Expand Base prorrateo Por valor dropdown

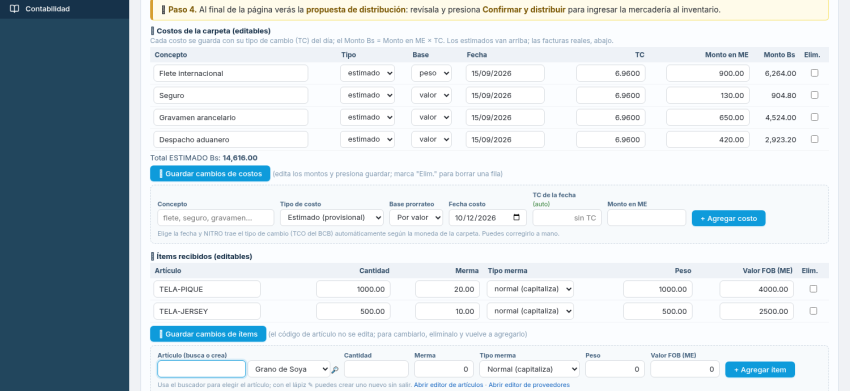coord(416,217)
